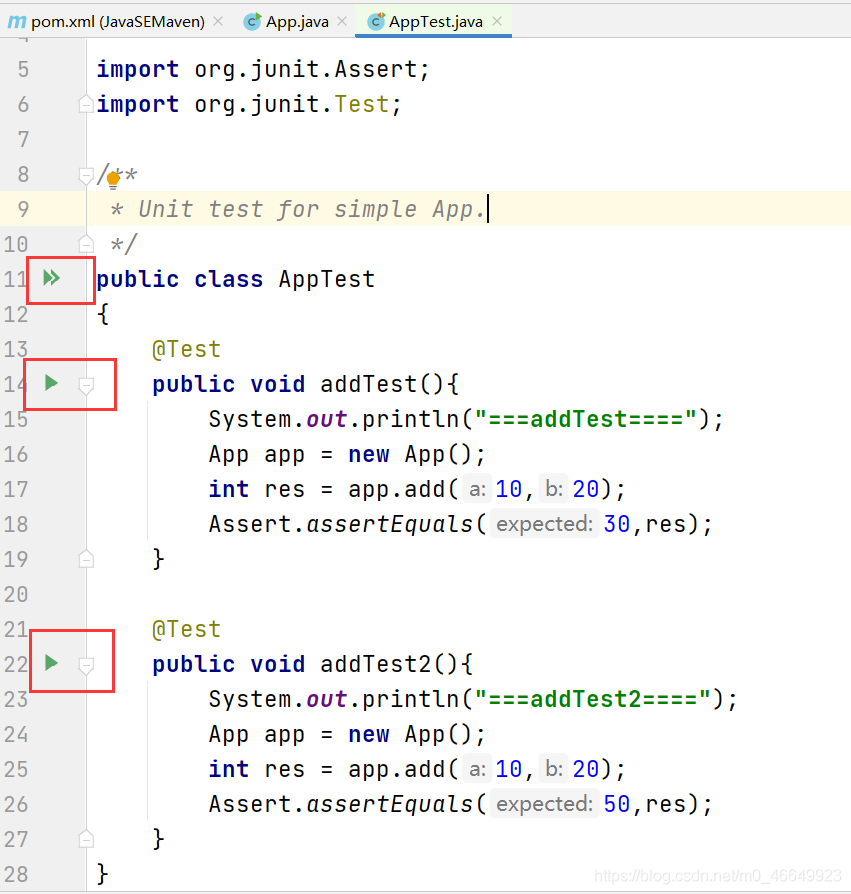Image resolution: width=851 pixels, height=894 pixels.
Task: Click the "===addTest====" string literal
Action: (x=586, y=420)
